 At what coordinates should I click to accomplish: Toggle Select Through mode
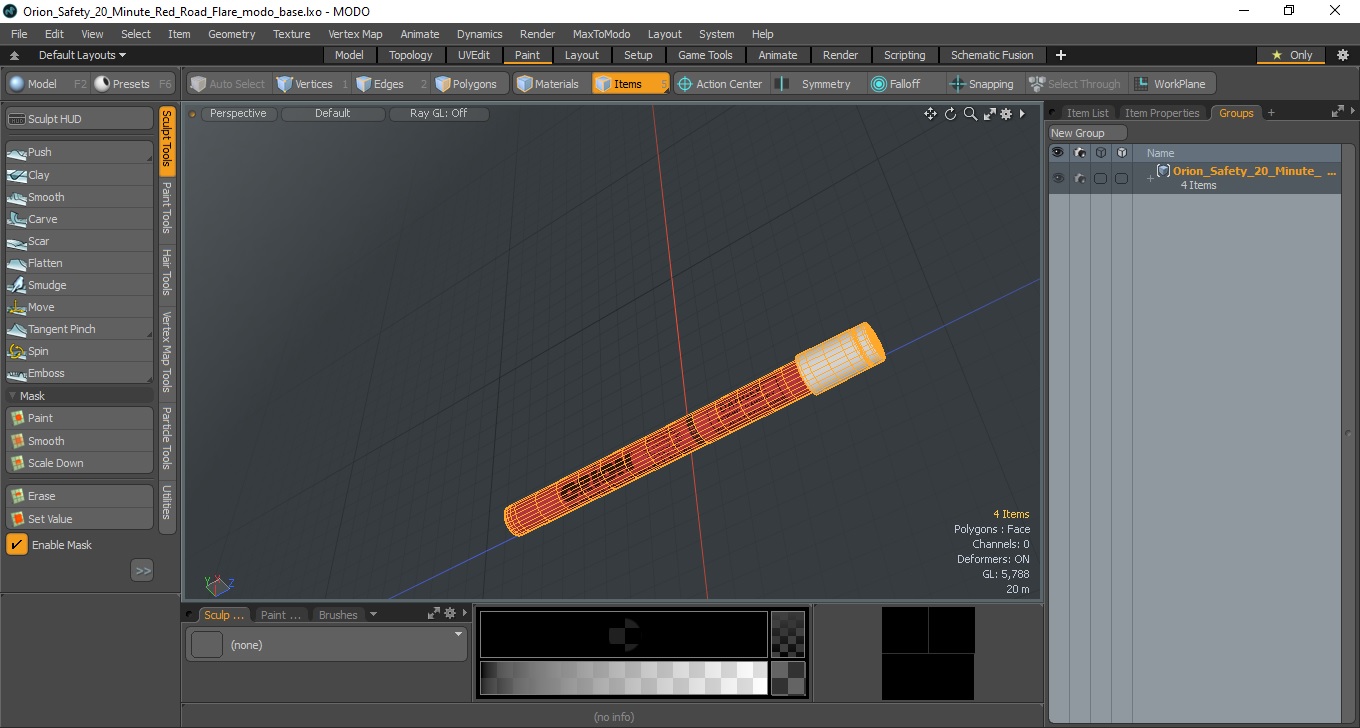(1076, 84)
